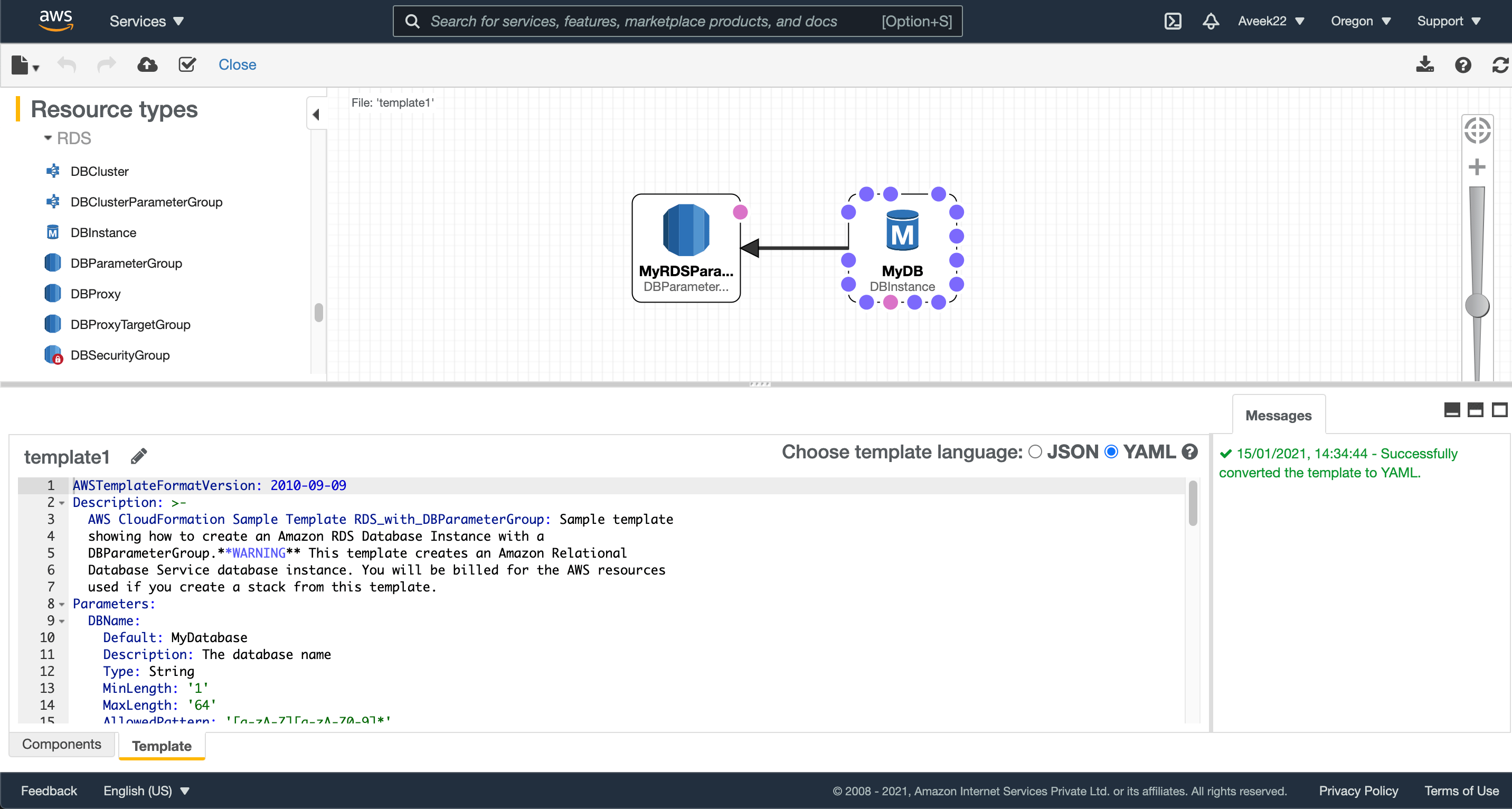Click the validate template checkmark icon
The width and height of the screenshot is (1512, 809).
pos(187,64)
